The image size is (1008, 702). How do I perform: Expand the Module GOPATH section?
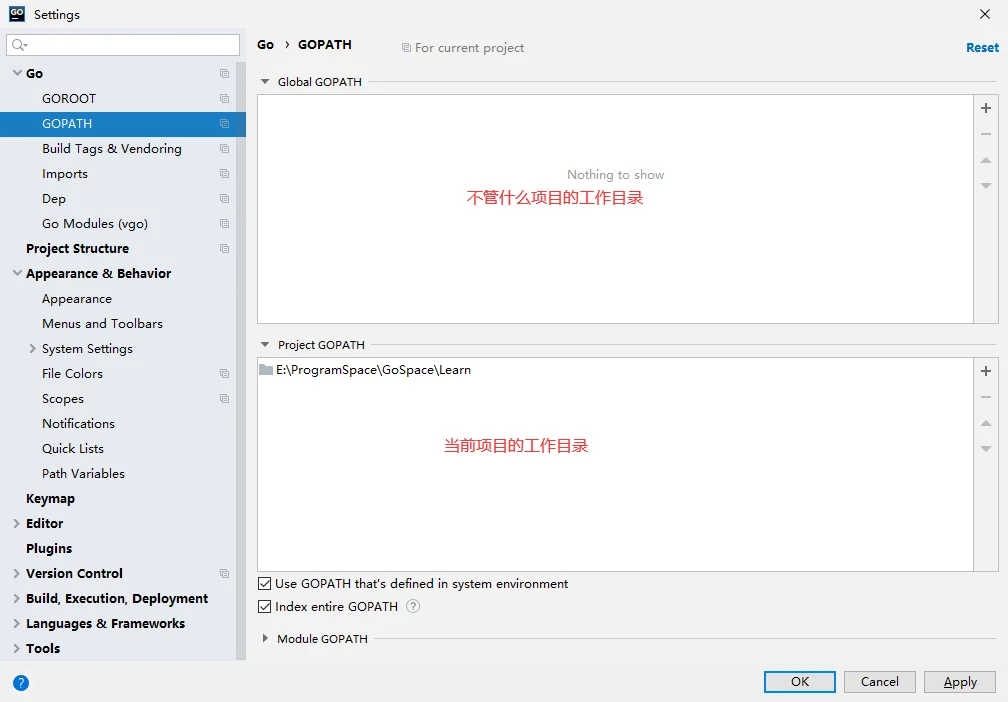(x=265, y=638)
